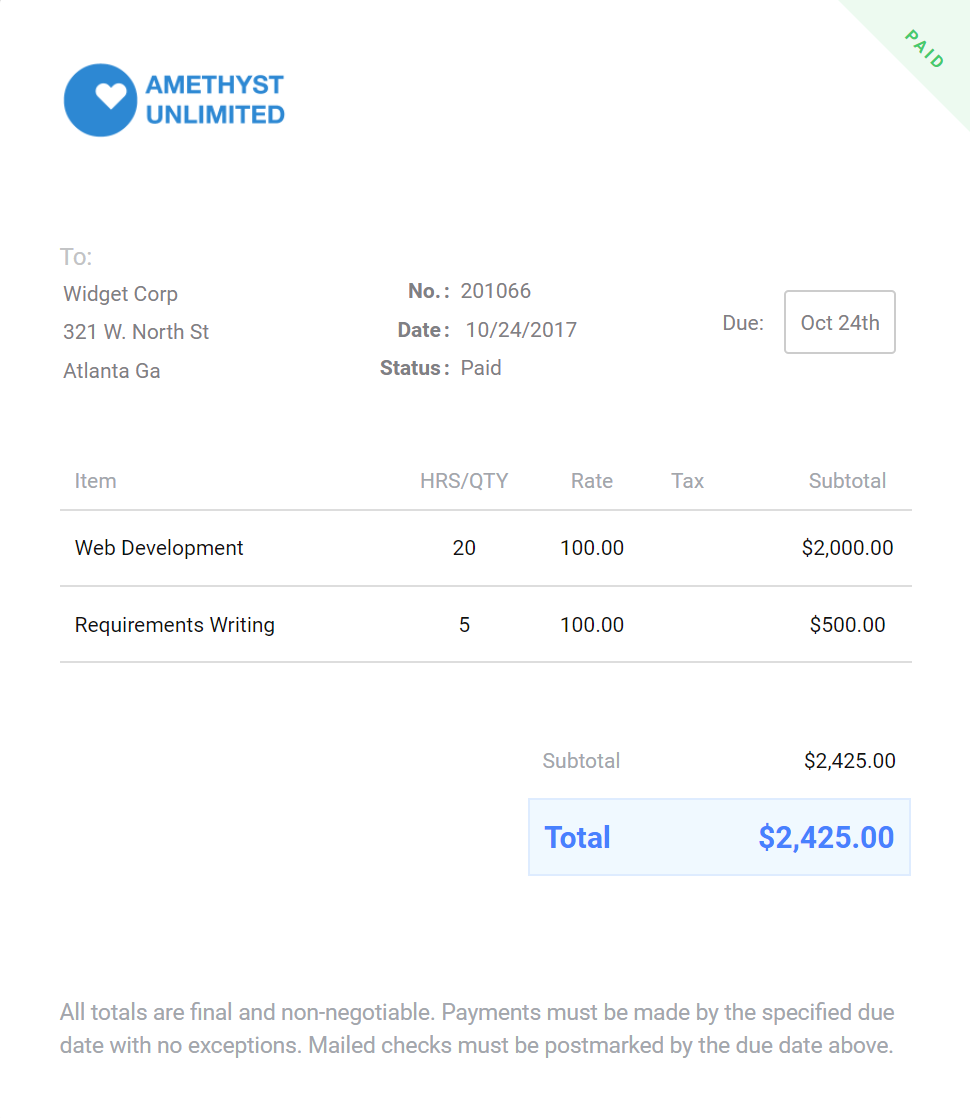This screenshot has width=970, height=1118.
Task: Click the Tax column header
Action: coord(688,481)
